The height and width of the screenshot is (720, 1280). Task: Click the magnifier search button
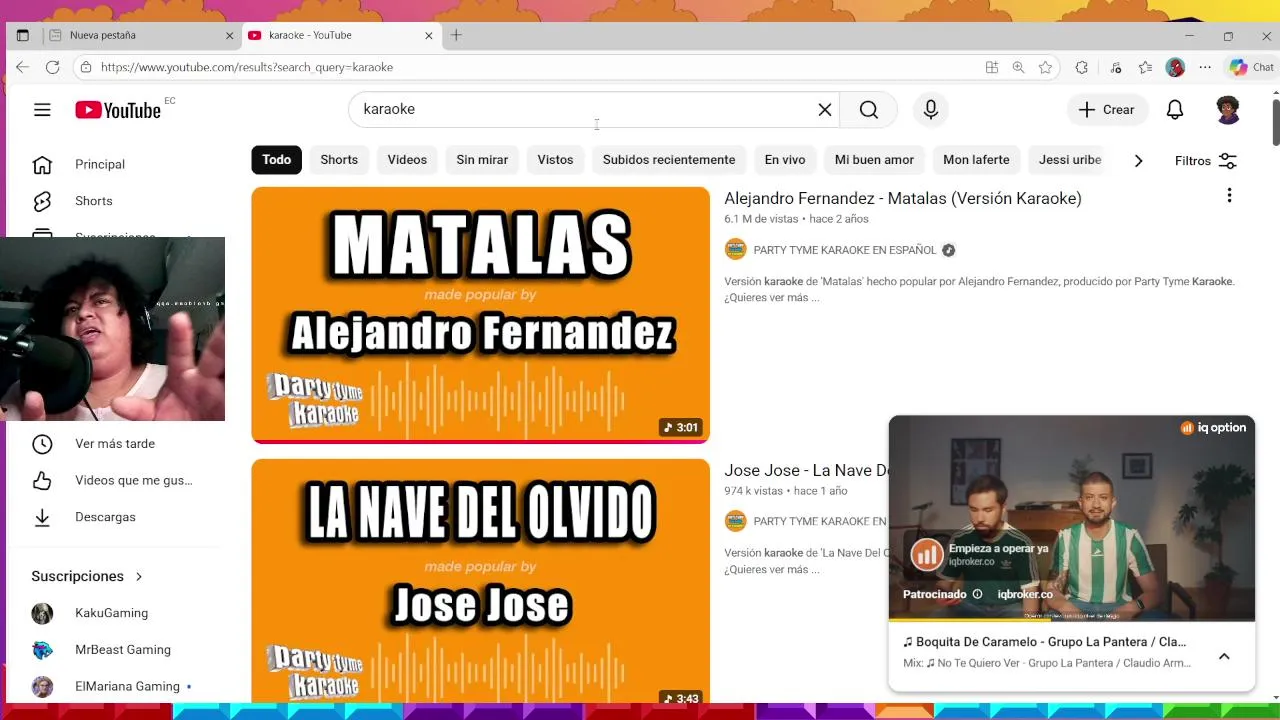coord(868,110)
